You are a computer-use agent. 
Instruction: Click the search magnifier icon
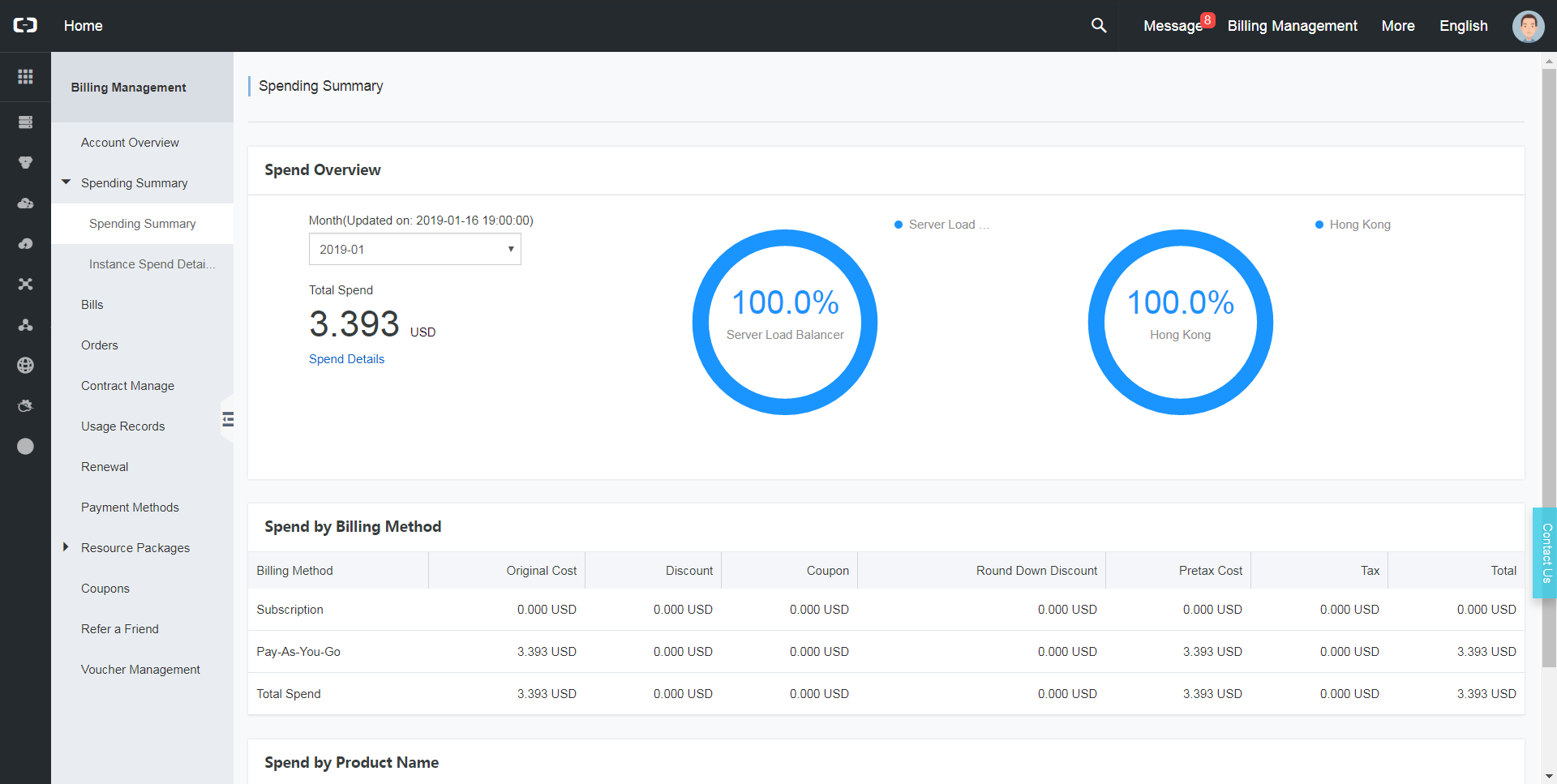(x=1099, y=25)
